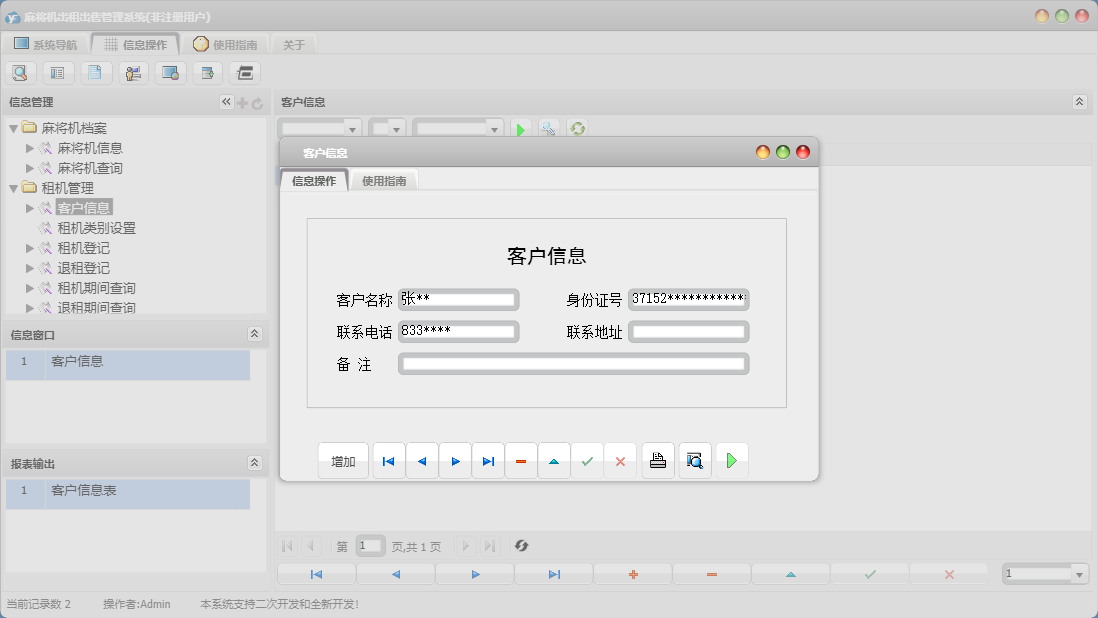Collapse the 租机管理 folder in the tree
The width and height of the screenshot is (1098, 618).
13,187
